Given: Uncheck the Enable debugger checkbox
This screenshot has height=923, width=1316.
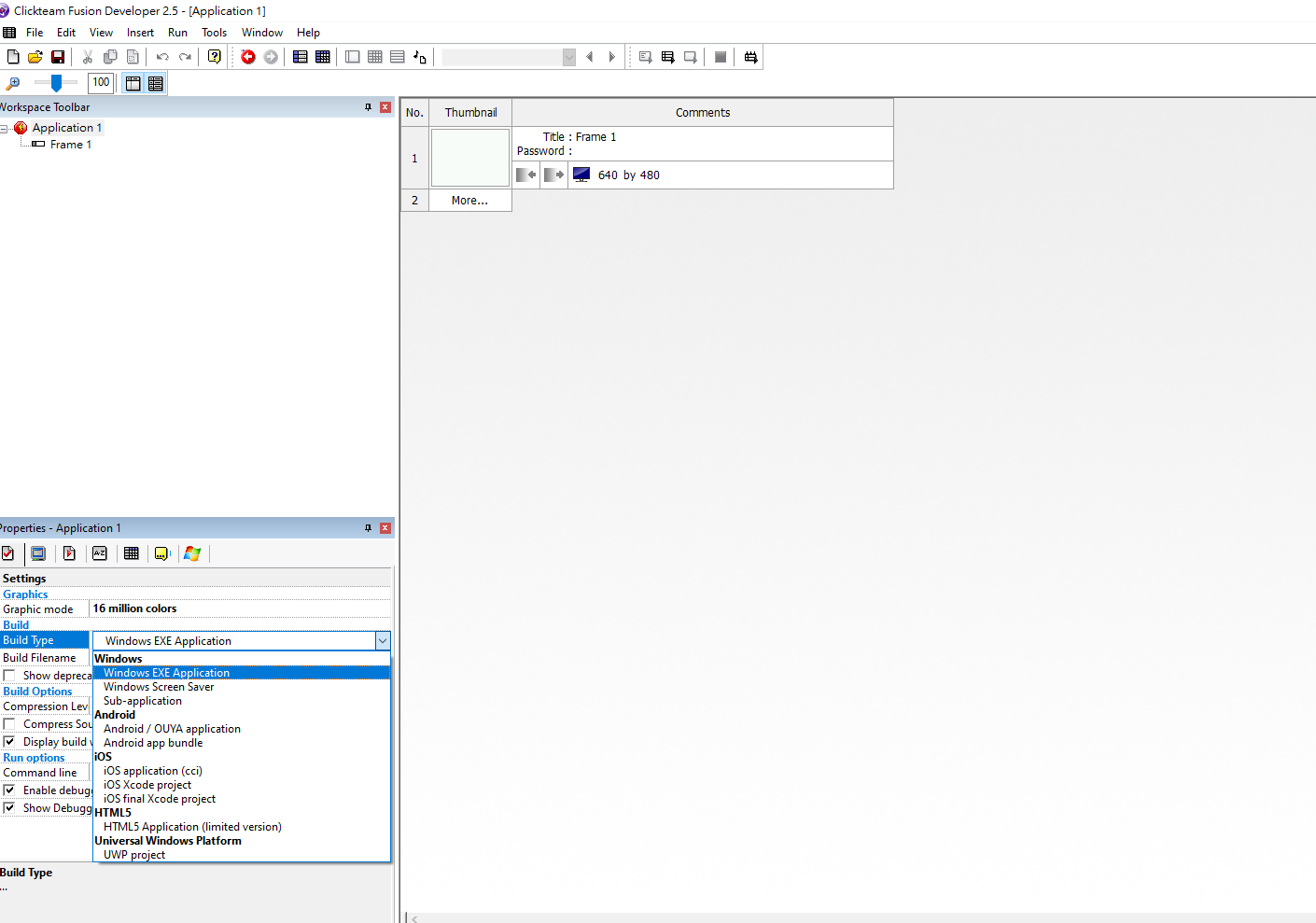Looking at the screenshot, I should (x=9, y=790).
